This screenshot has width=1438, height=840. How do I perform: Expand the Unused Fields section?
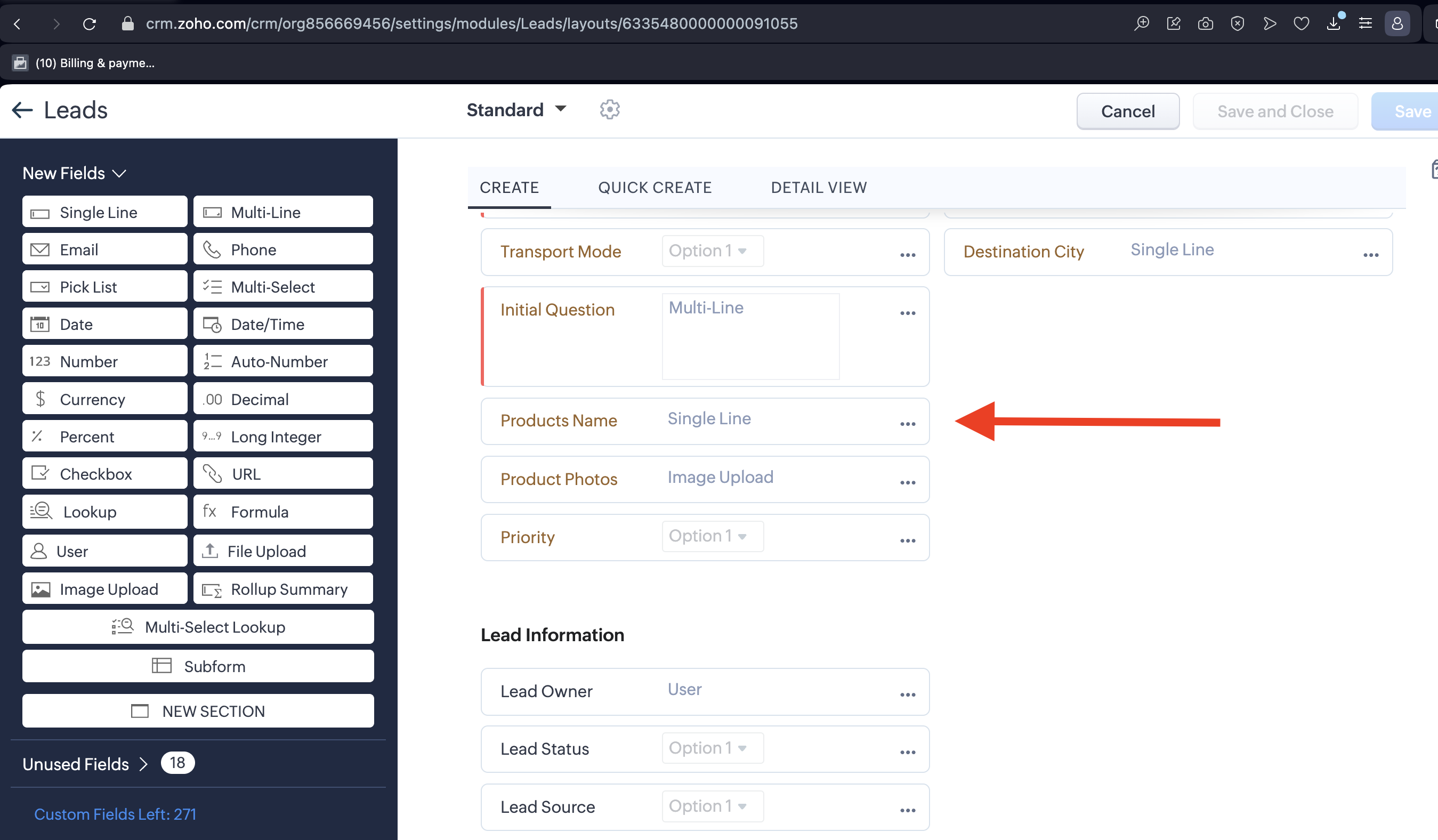(86, 764)
